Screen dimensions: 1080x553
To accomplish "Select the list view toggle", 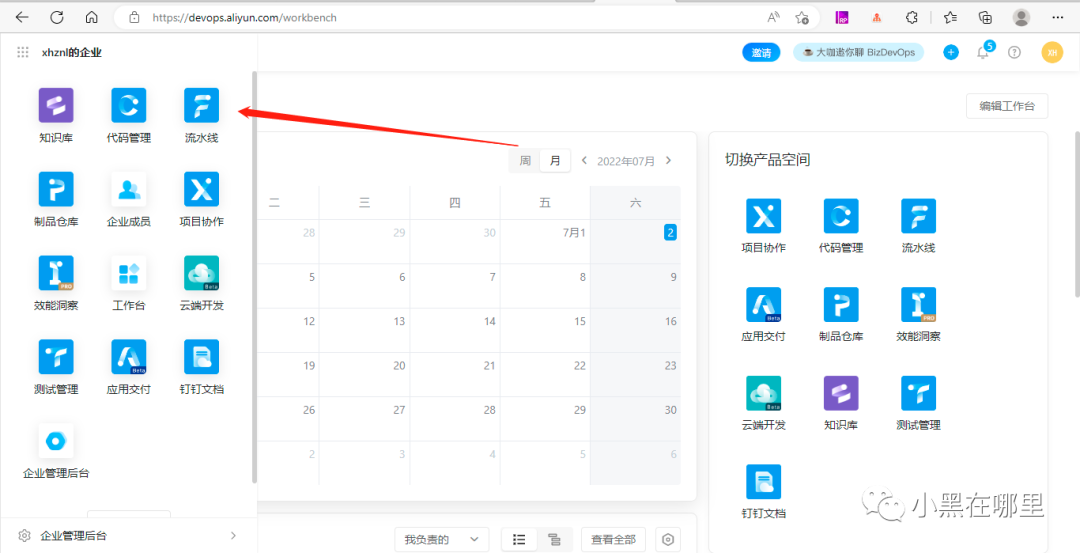I will click(520, 539).
